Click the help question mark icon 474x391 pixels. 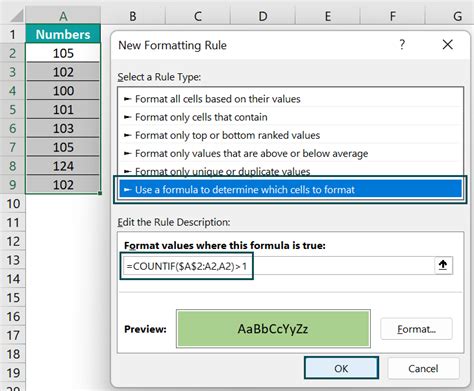click(402, 44)
